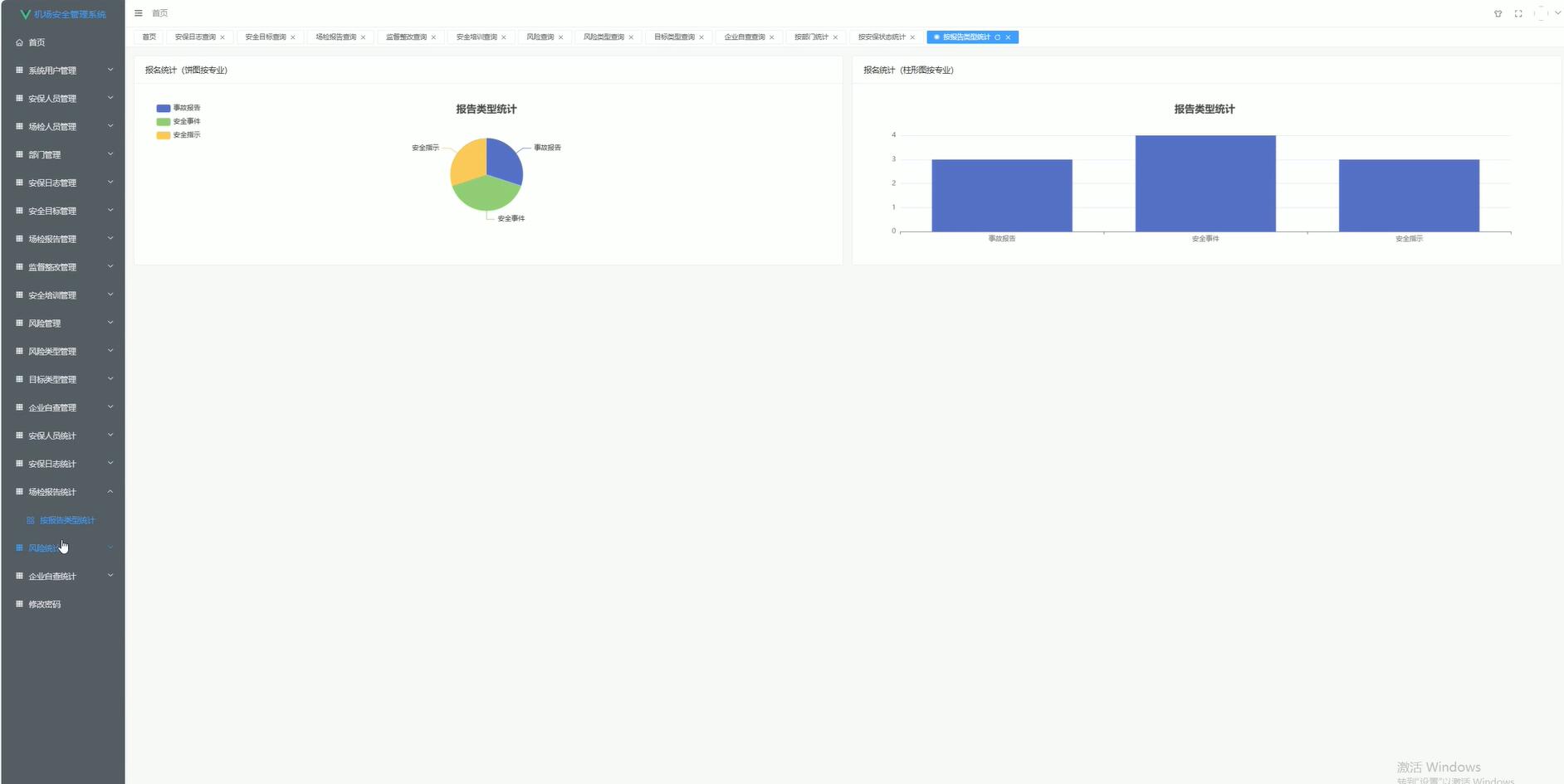Click 首页 breadcrumb in top header

[159, 13]
